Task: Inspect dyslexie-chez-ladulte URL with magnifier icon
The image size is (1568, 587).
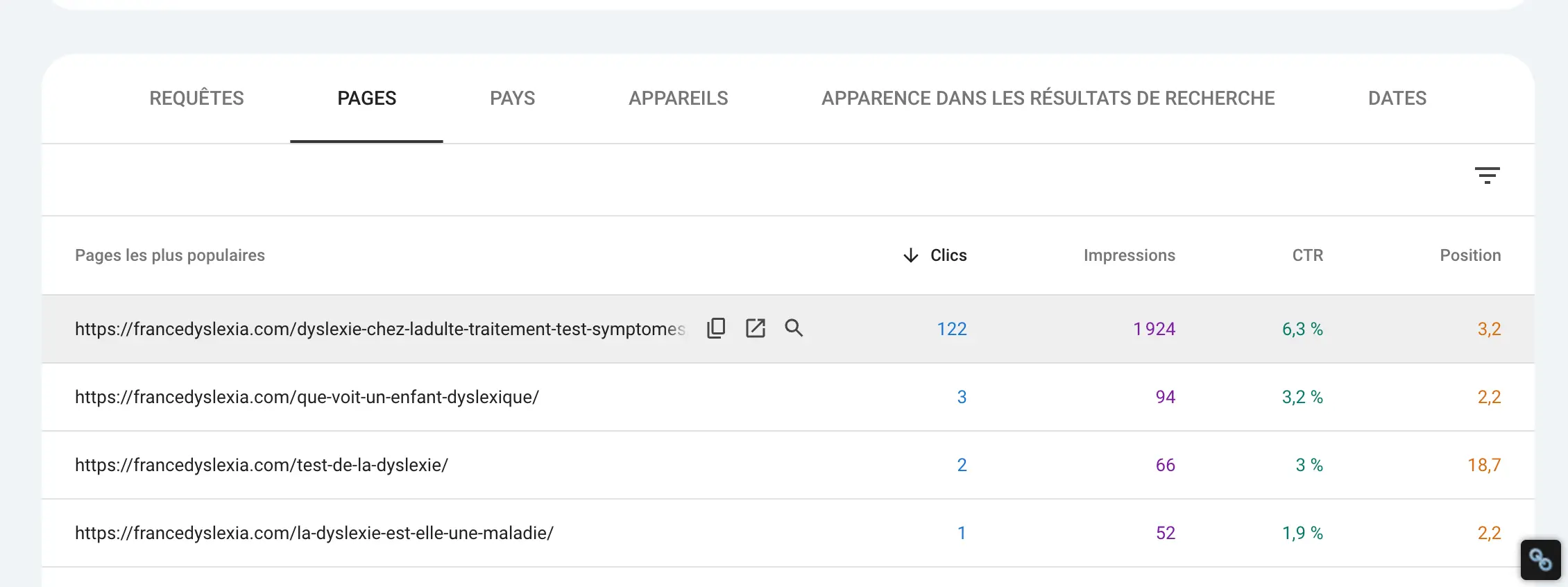Action: (x=794, y=328)
